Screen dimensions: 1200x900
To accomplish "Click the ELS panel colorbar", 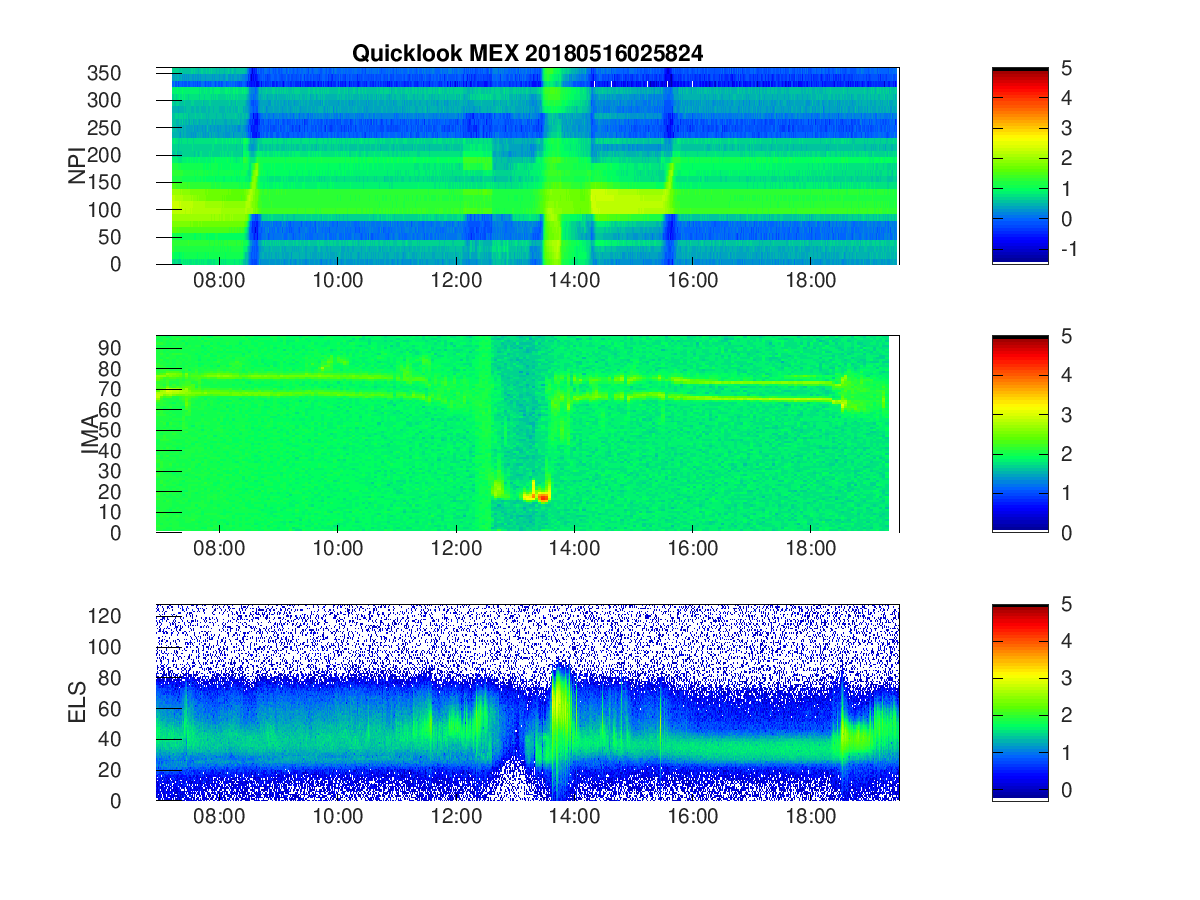I will [1020, 702].
